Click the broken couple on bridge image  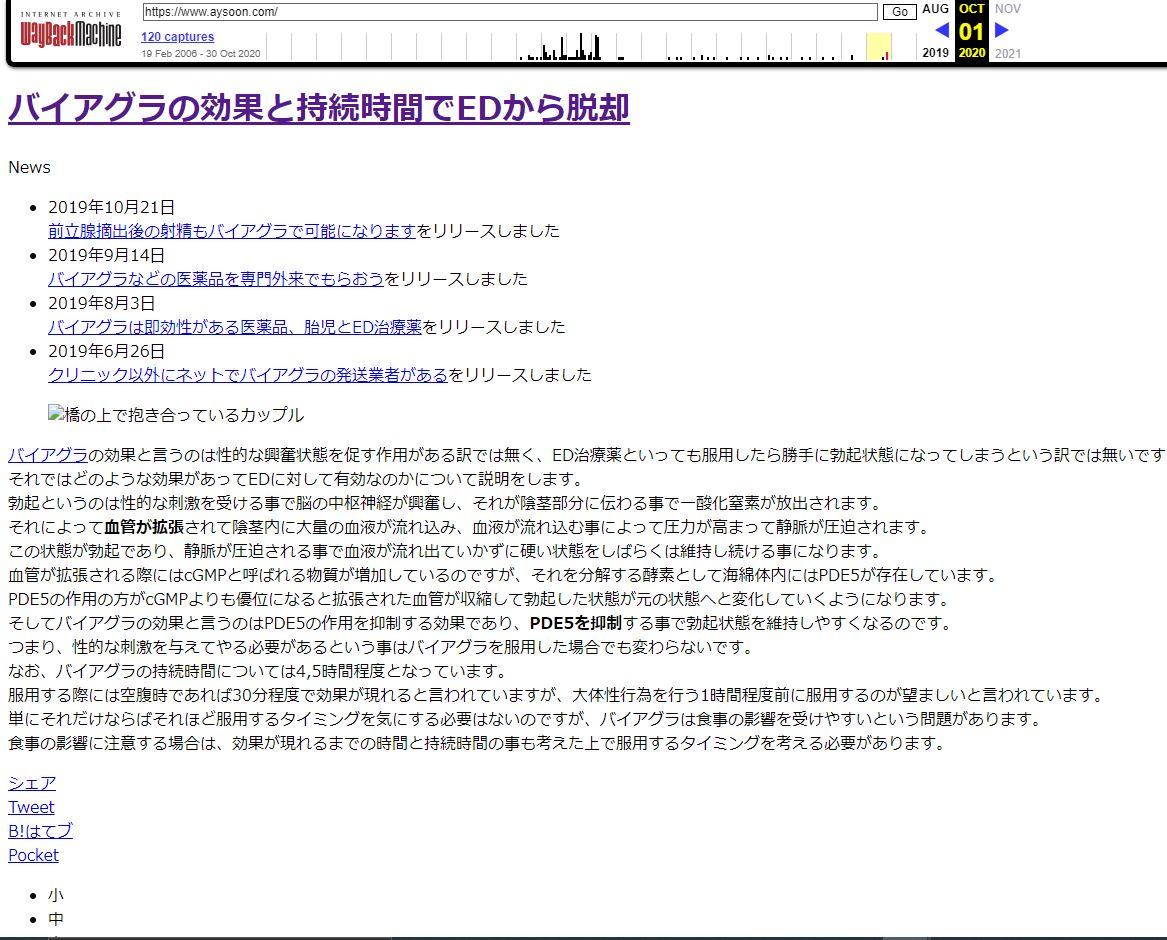pyautogui.click(x=176, y=415)
